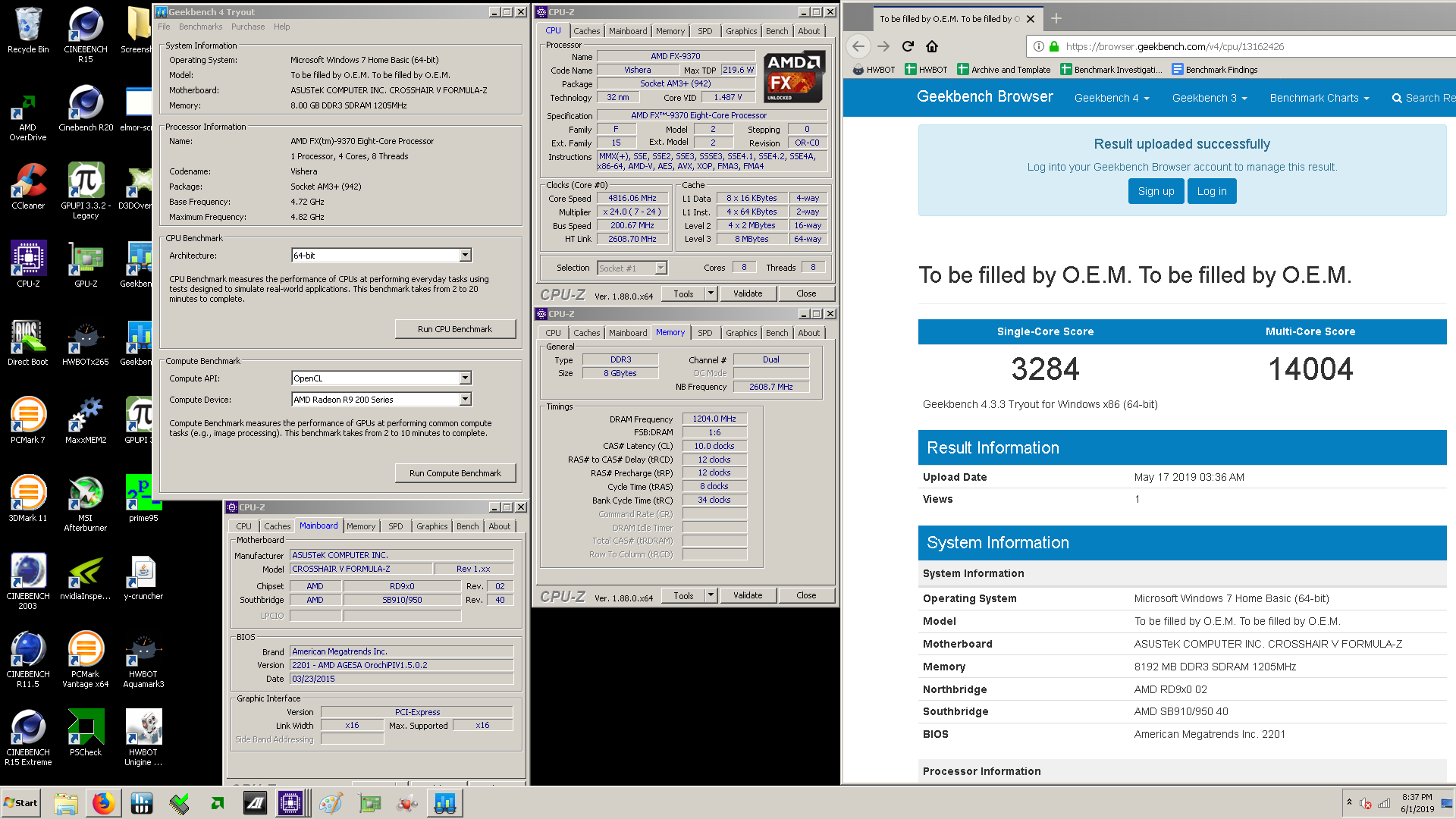The width and height of the screenshot is (1456, 819).
Task: Expand Geekbench 3 navigation menu
Action: pyautogui.click(x=1210, y=98)
